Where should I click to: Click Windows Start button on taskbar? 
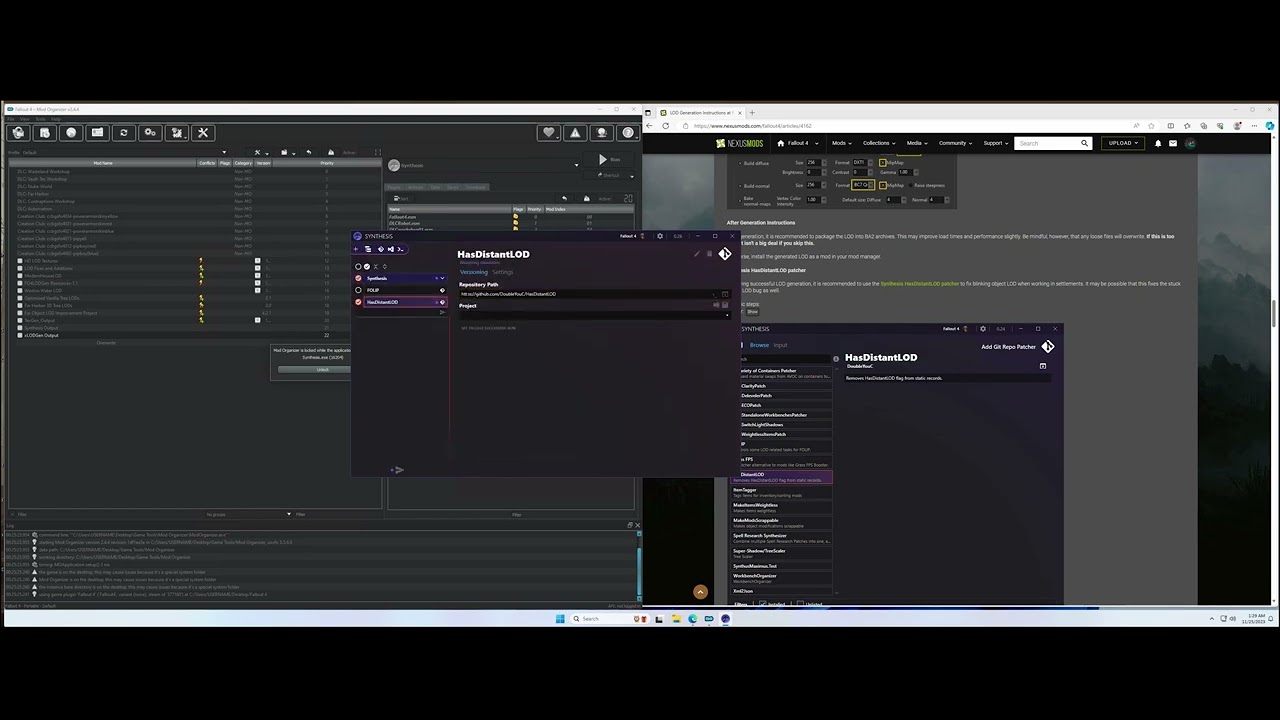pos(559,619)
